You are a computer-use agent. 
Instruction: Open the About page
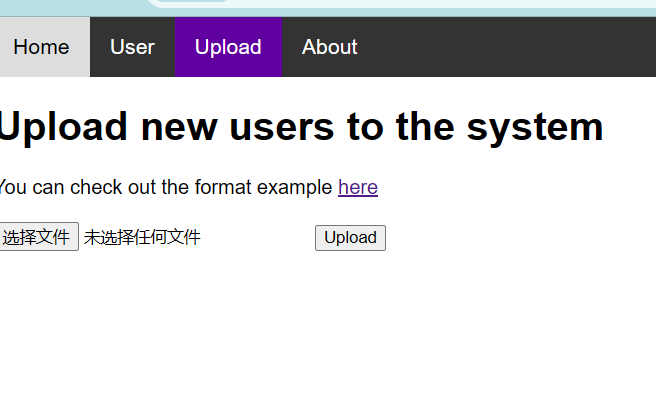329,47
